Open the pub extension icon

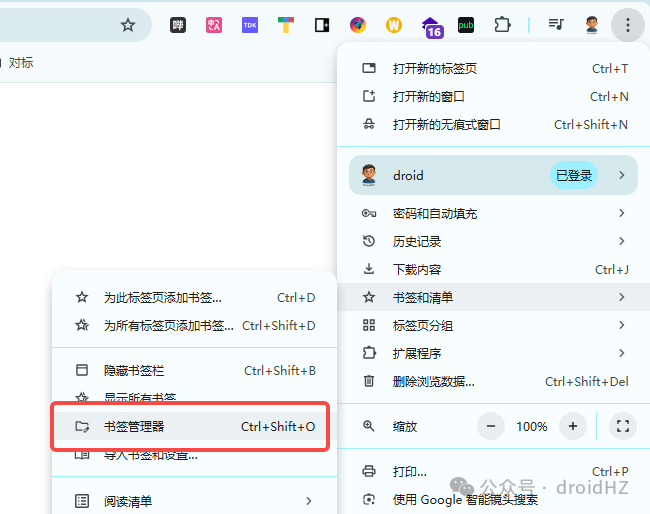click(x=466, y=25)
